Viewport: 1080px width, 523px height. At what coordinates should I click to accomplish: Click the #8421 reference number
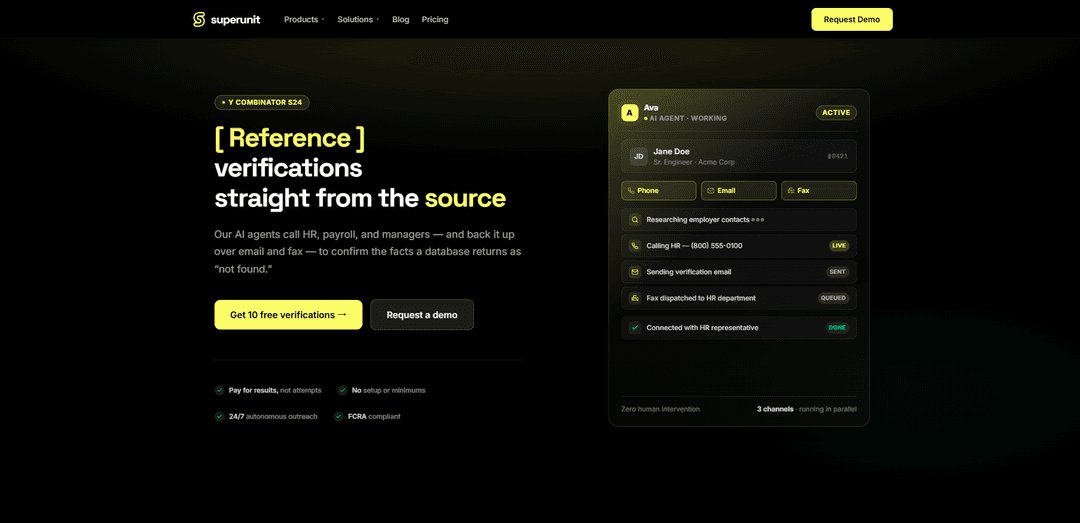pos(838,156)
